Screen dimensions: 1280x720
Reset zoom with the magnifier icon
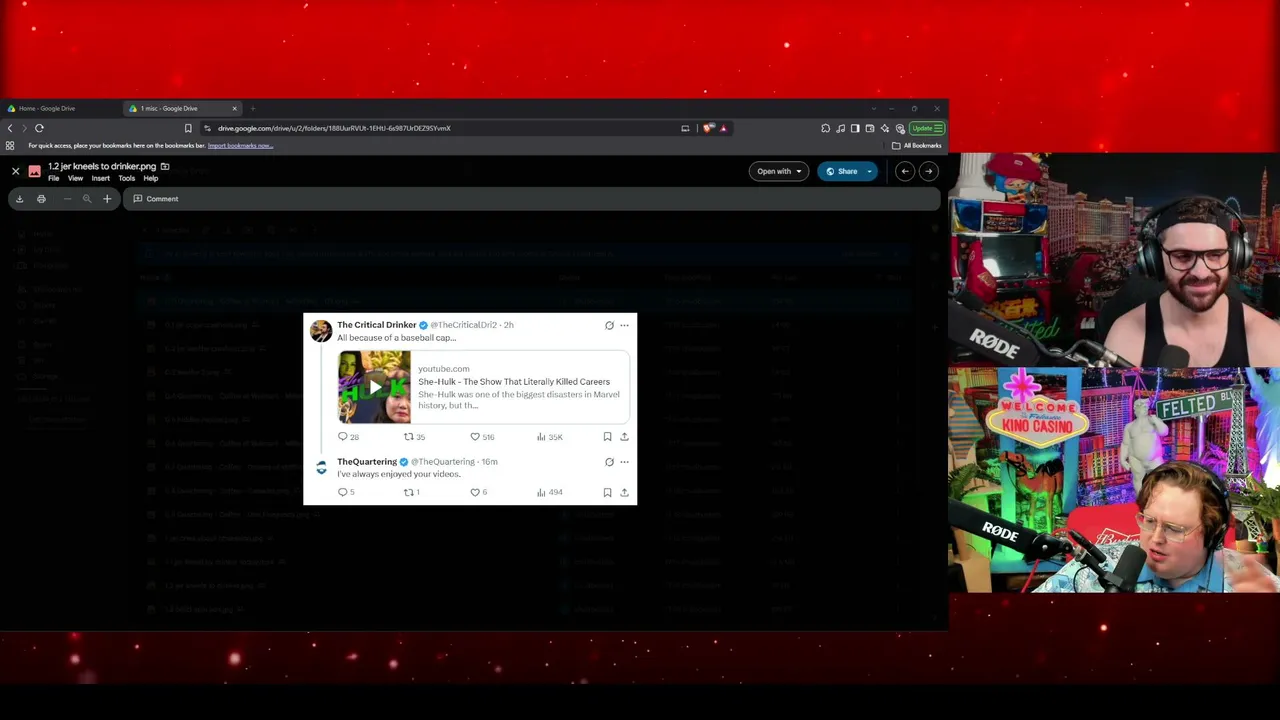pyautogui.click(x=87, y=199)
